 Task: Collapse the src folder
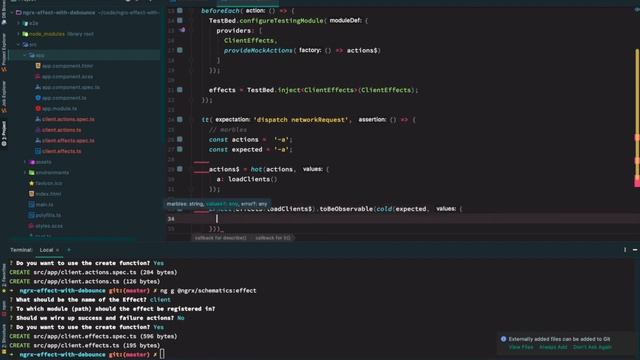point(18,44)
